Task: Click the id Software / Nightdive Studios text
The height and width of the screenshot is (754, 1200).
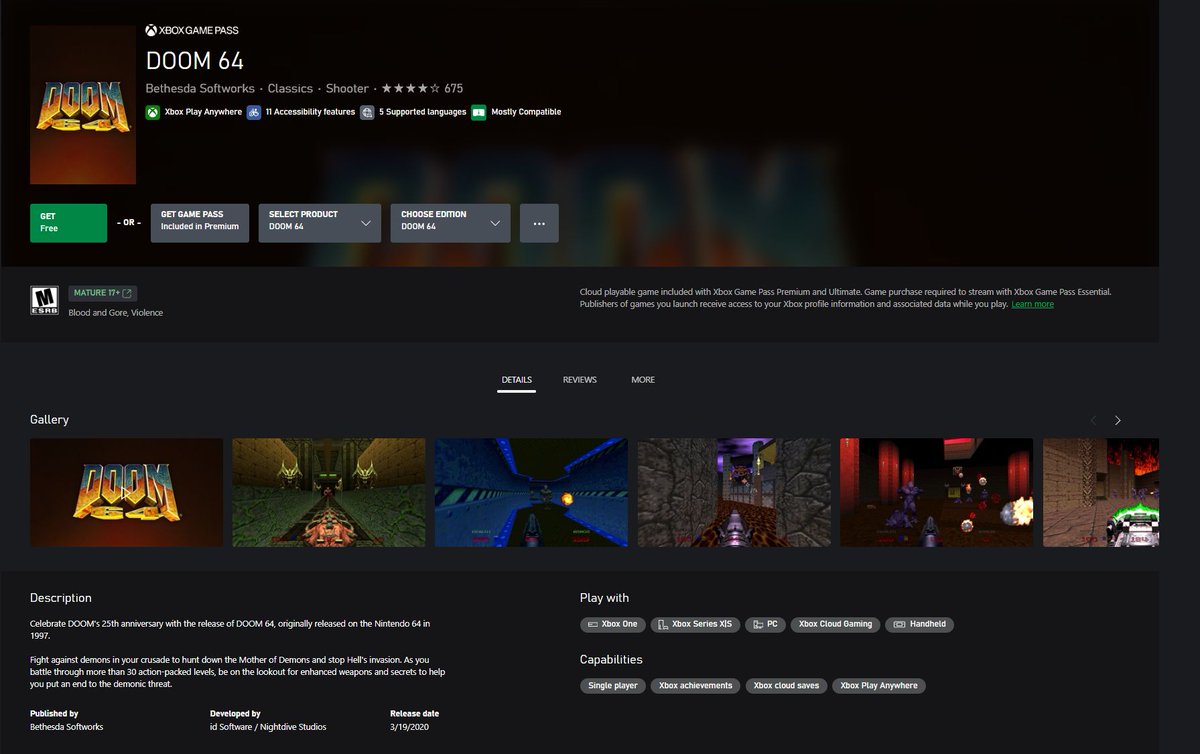Action: (x=268, y=727)
